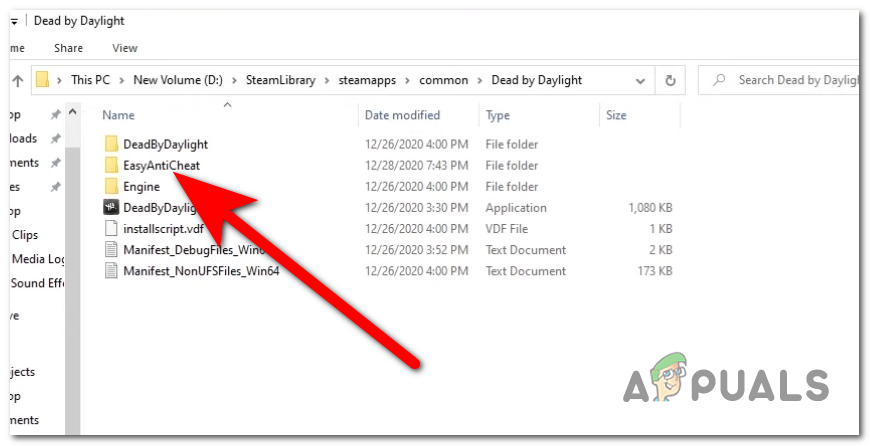The image size is (870, 446).
Task: Sort by the Size column header
Action: [616, 115]
